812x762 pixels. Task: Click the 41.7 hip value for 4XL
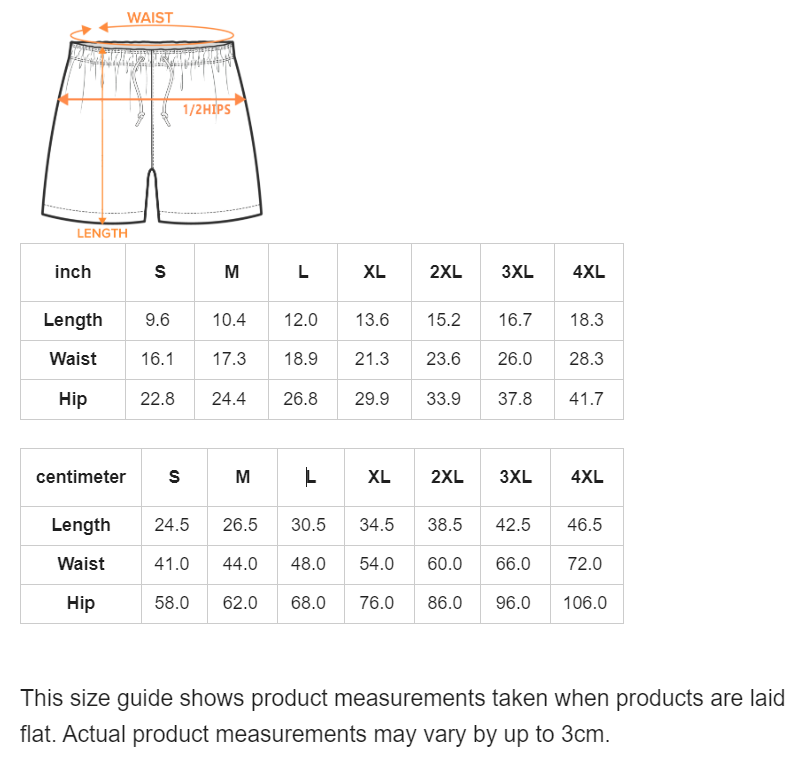point(586,399)
